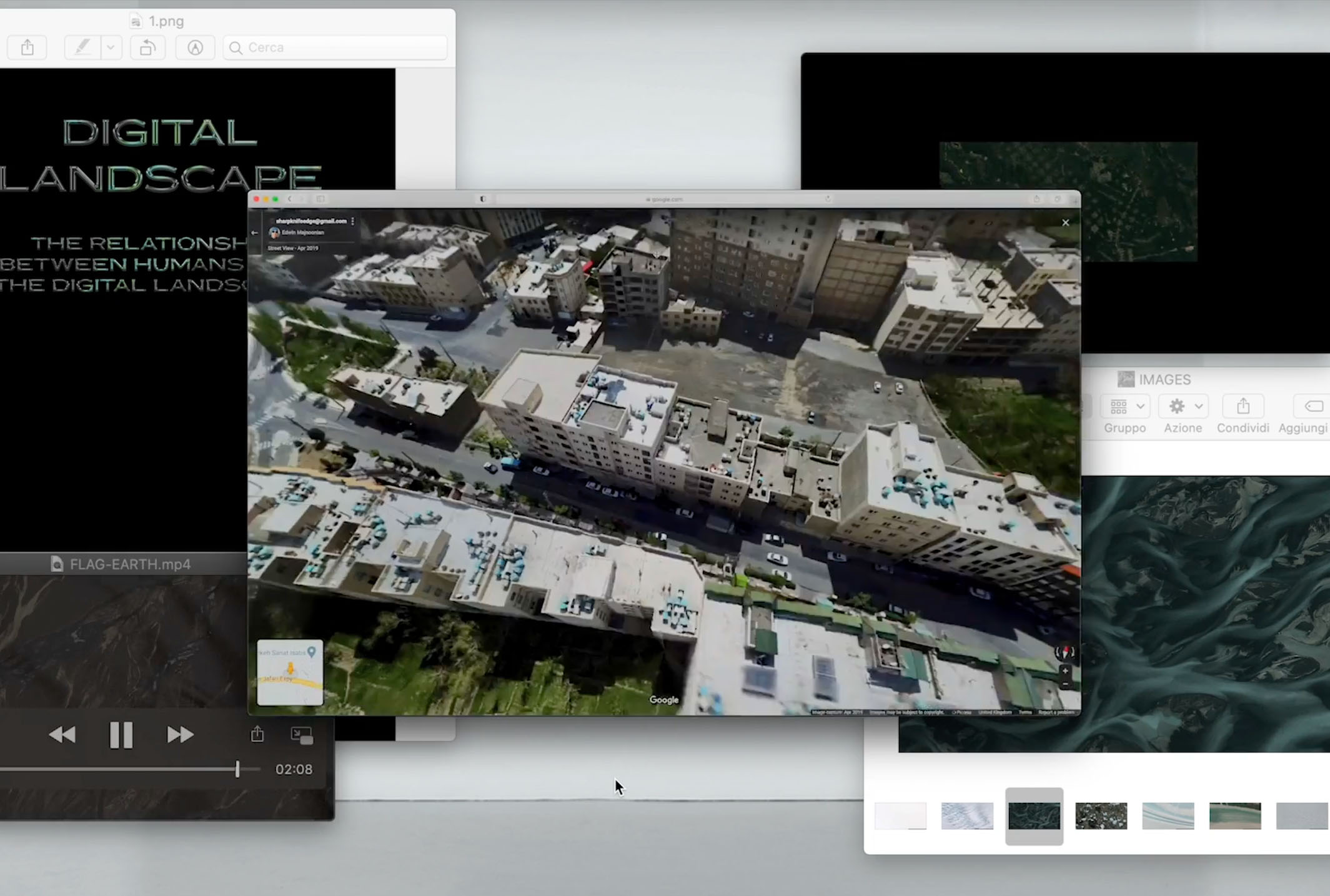Viewport: 1330px width, 896px height.
Task: Rewind the video in the player
Action: [62, 735]
